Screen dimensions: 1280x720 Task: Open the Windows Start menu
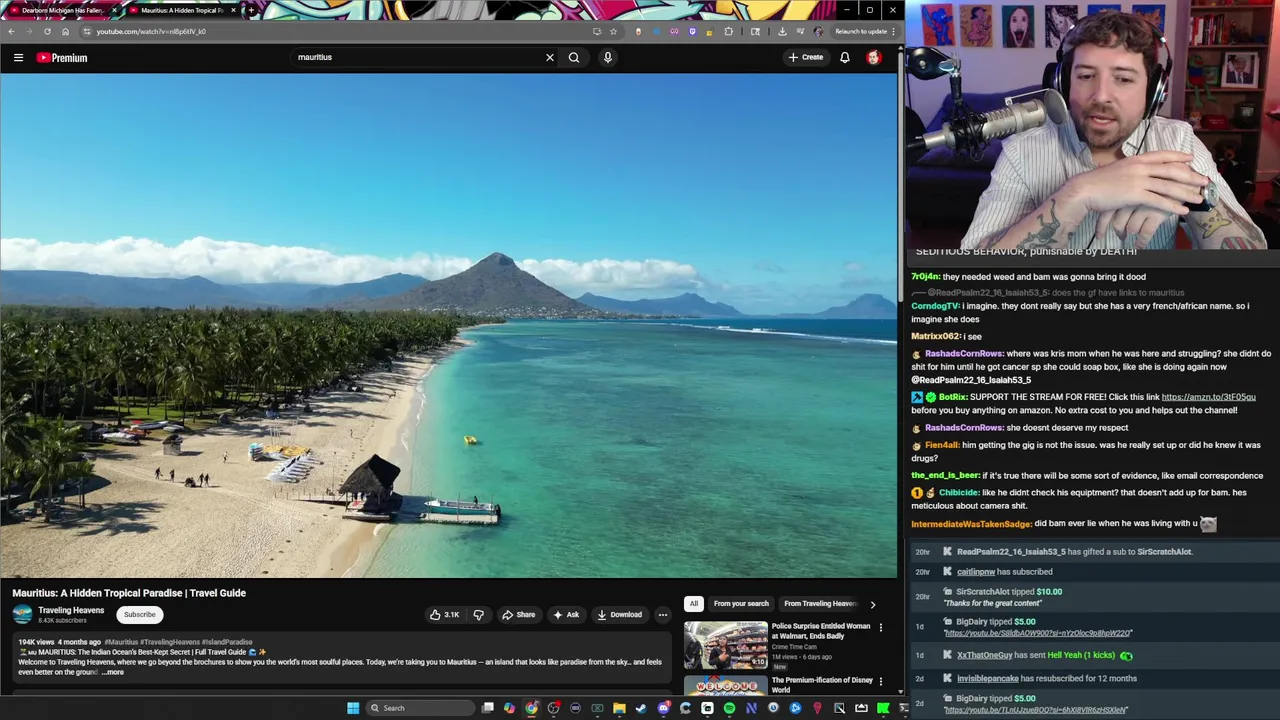coord(353,708)
